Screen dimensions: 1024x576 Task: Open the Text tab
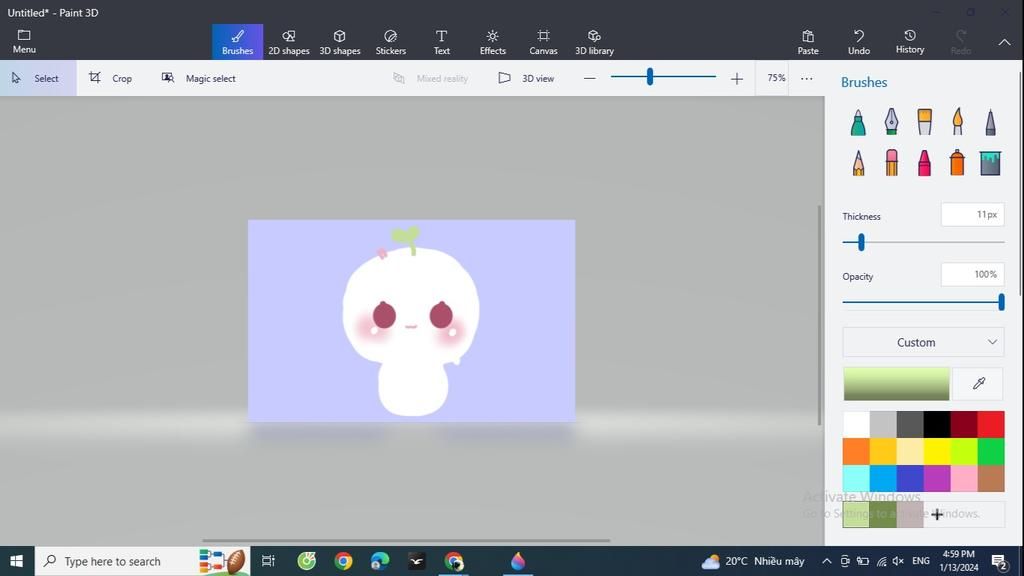pos(441,42)
